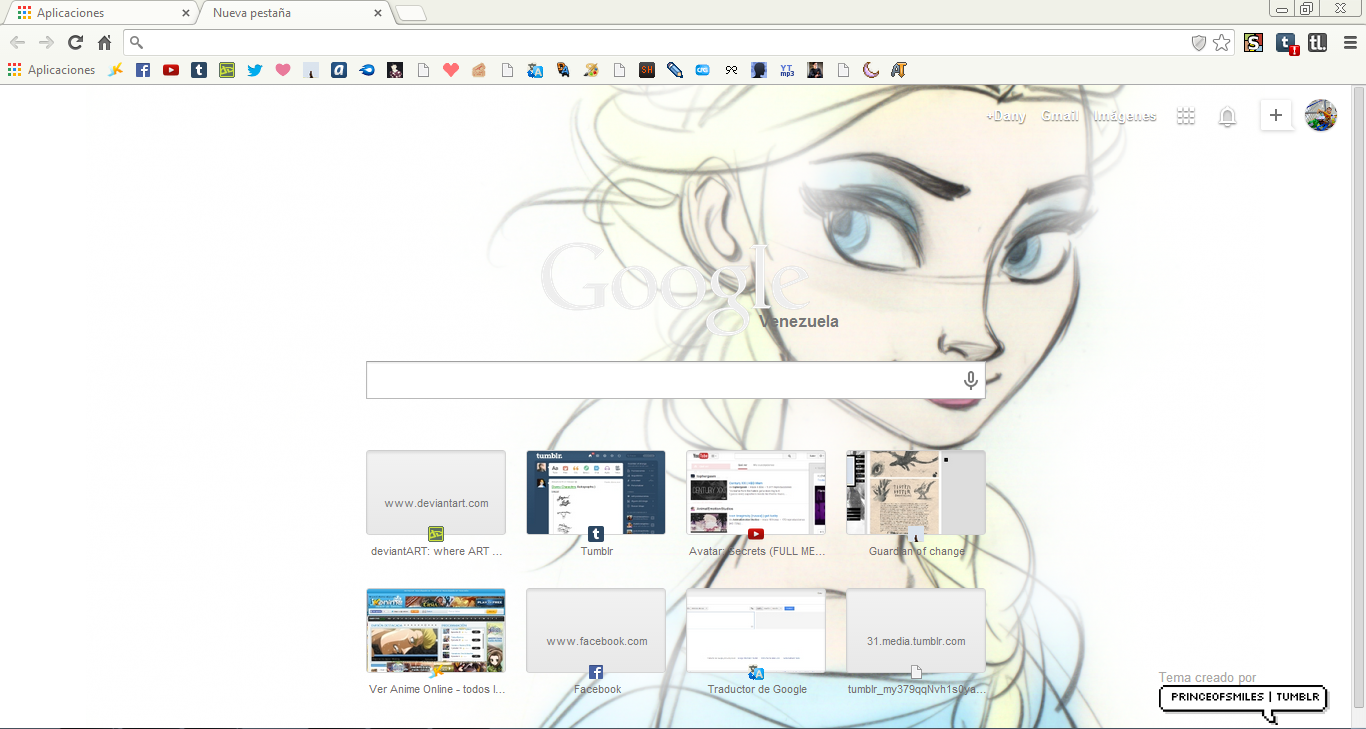Open the Tumblr extension with red alert badge

pos(1287,43)
